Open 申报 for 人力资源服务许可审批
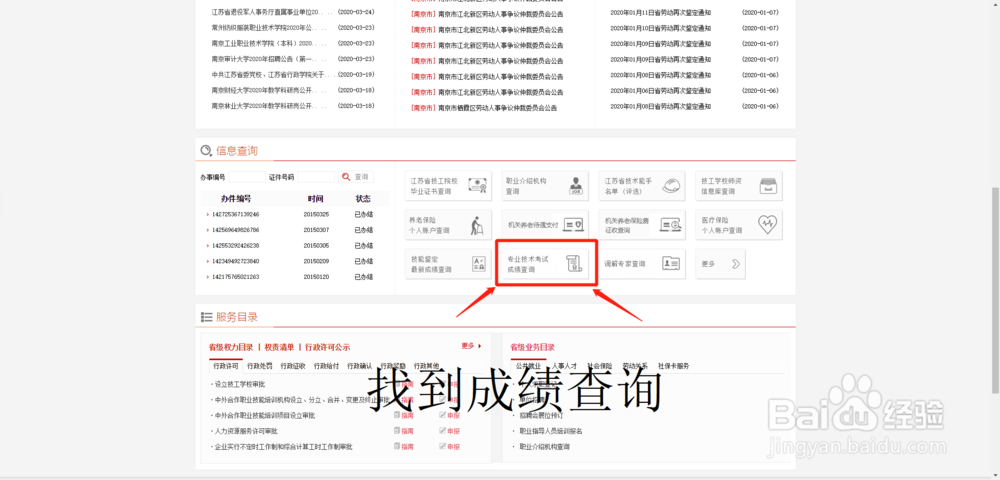Viewport: 1000px width, 480px height. (x=449, y=431)
